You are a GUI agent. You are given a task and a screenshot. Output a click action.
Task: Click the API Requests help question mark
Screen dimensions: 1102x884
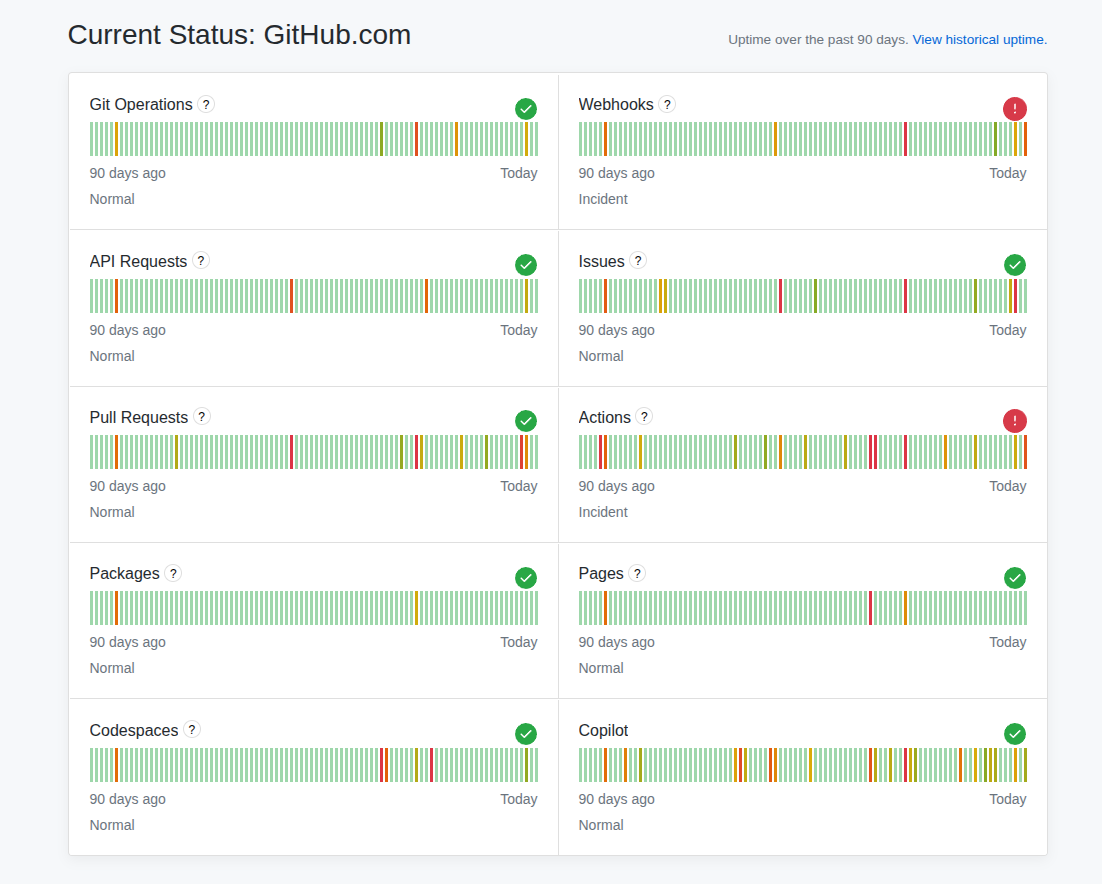point(201,261)
